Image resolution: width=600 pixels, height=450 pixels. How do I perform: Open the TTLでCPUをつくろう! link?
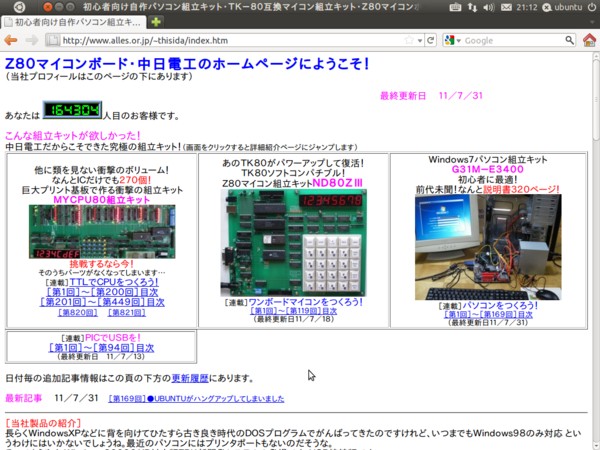coord(114,282)
